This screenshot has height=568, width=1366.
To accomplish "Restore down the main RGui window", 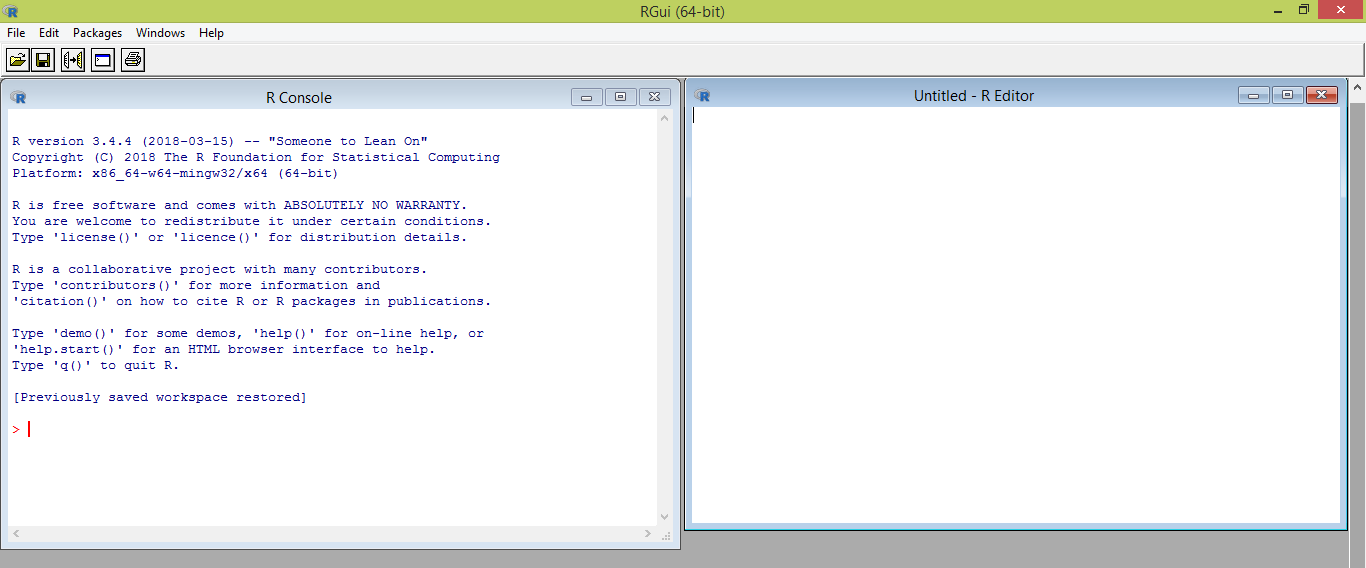I will 1304,10.
